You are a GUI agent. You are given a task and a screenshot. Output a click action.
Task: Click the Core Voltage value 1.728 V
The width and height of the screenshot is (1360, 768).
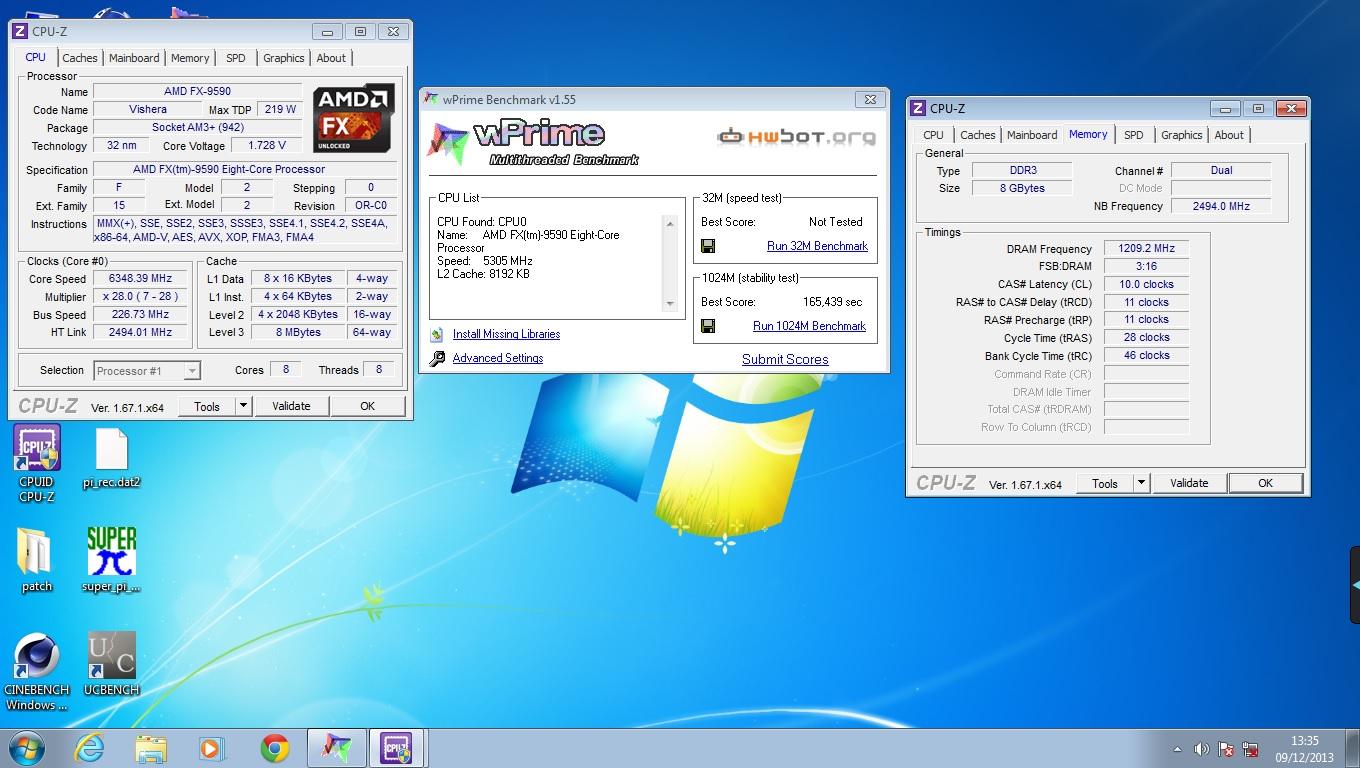click(266, 145)
